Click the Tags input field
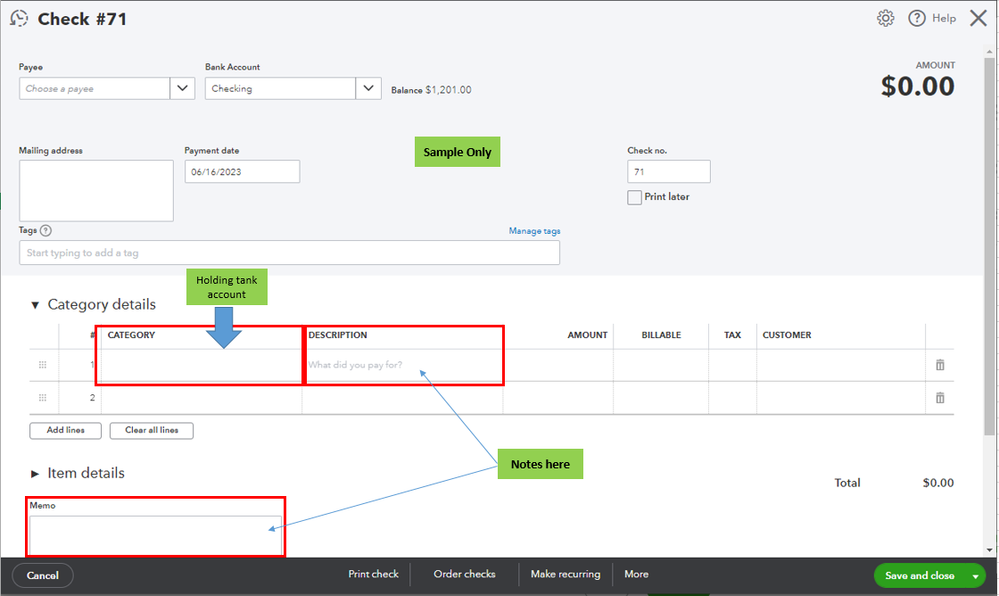The height and width of the screenshot is (596, 999). tap(289, 252)
